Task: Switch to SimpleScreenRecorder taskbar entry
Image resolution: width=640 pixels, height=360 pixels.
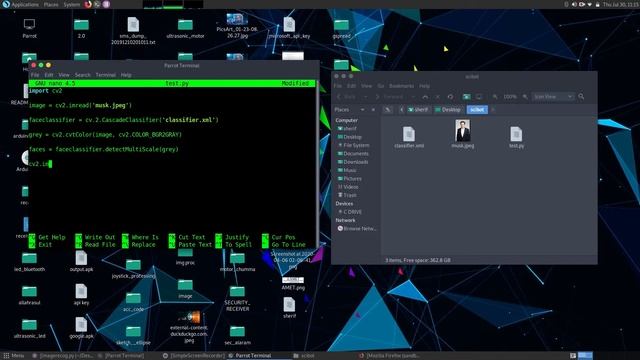Action: coord(194,356)
